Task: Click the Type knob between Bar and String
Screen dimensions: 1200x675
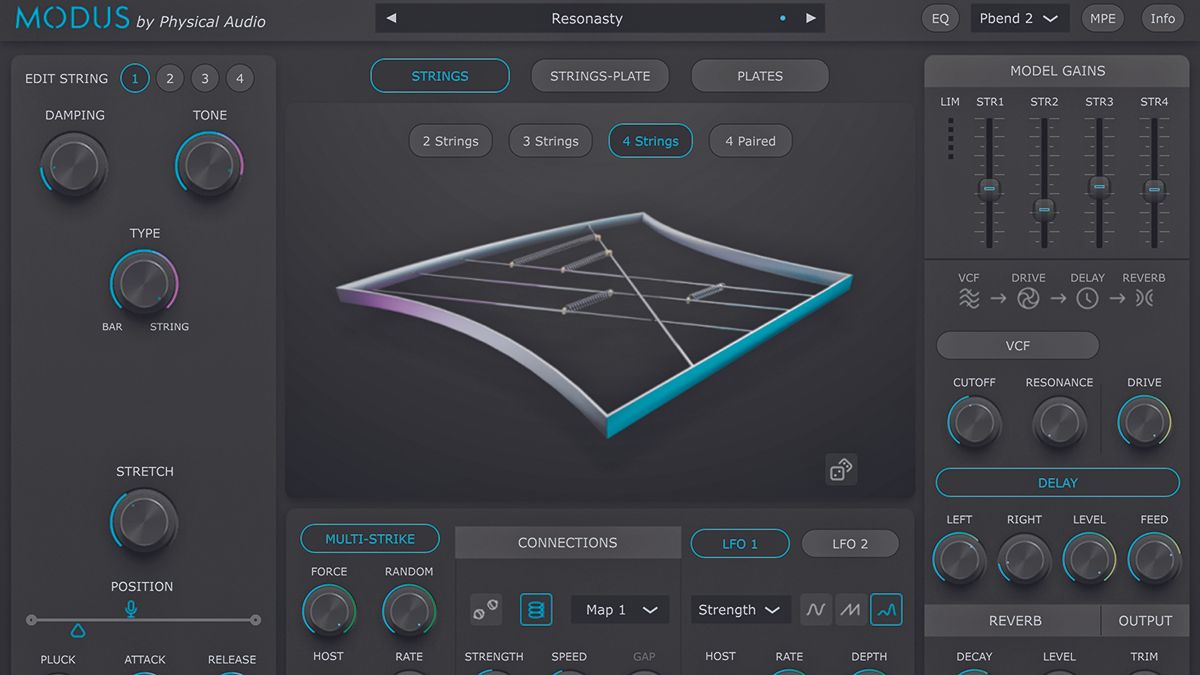Action: 144,283
